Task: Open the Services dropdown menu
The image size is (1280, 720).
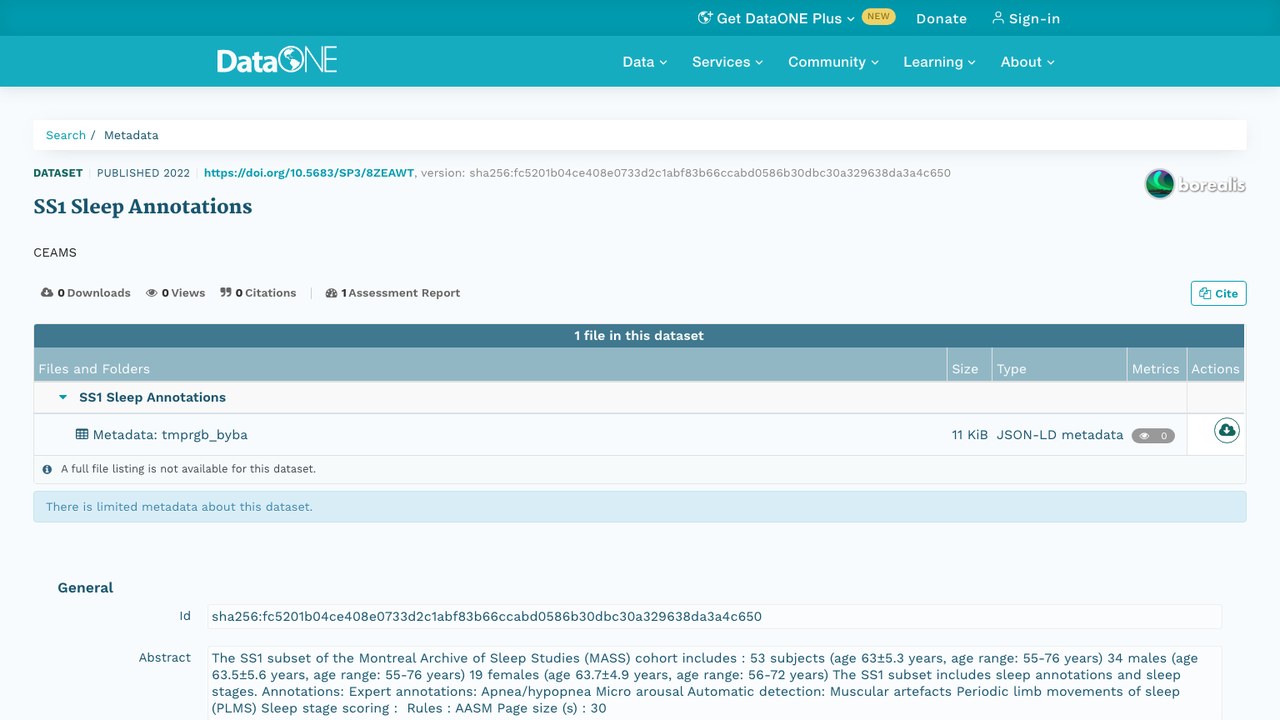Action: pyautogui.click(x=727, y=62)
